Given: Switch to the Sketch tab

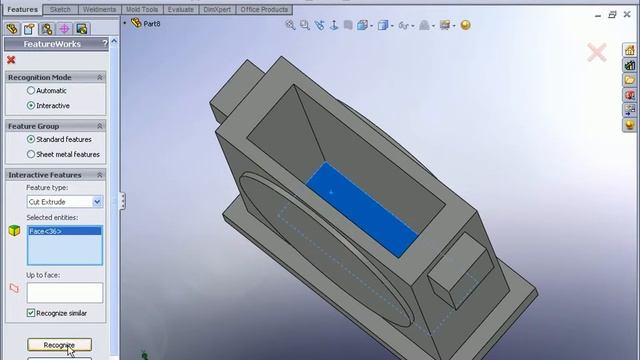Looking at the screenshot, I should (x=60, y=9).
